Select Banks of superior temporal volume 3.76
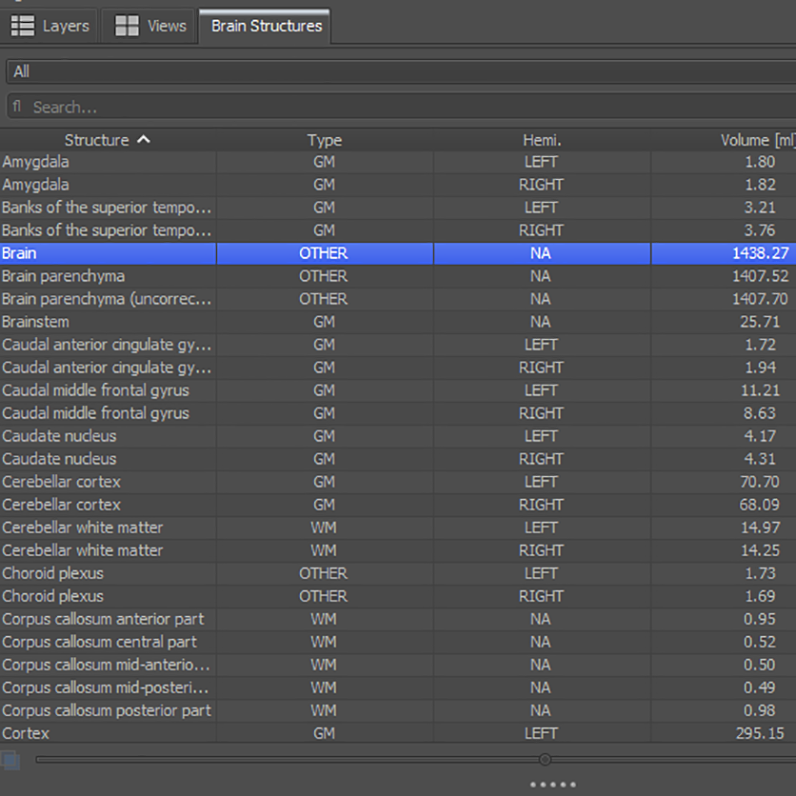Image resolution: width=796 pixels, height=796 pixels. (x=398, y=230)
